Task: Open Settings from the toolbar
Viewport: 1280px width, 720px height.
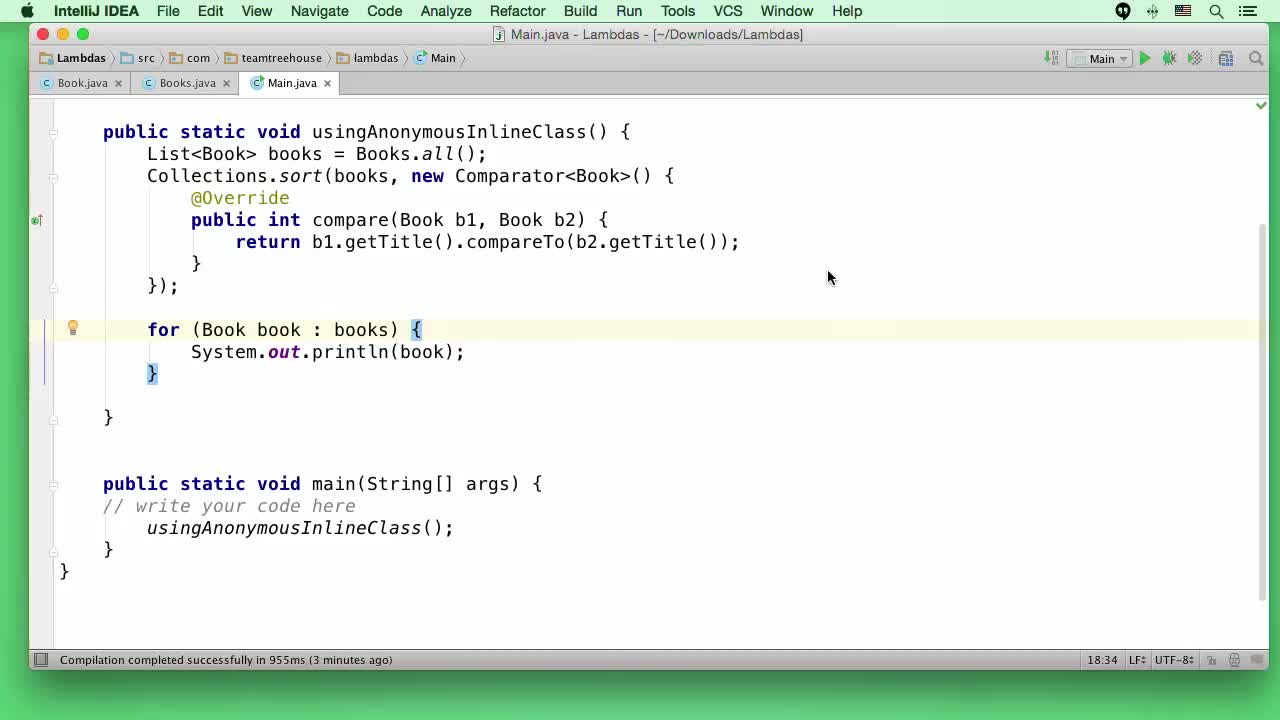Action: [x=1226, y=58]
